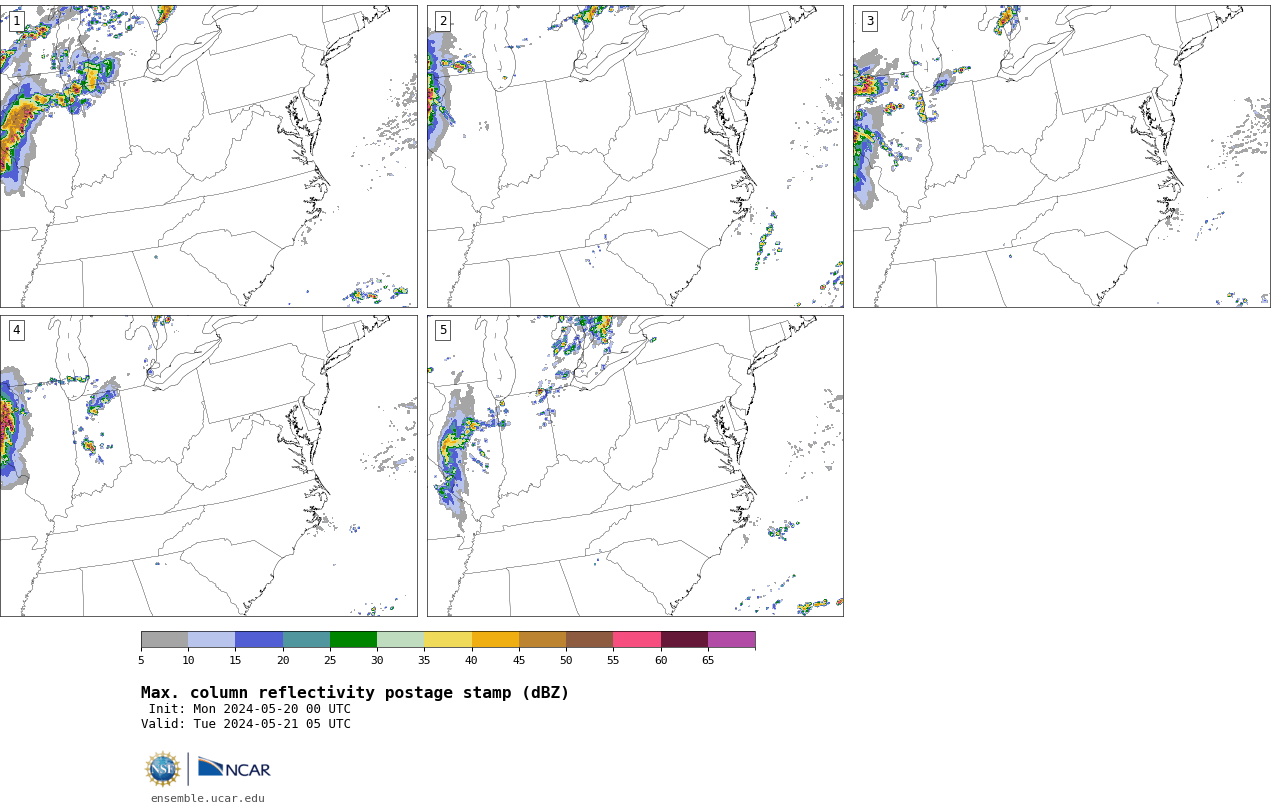Viewport: 1280px width, 809px height.
Task: Click the 35 tick label on colorbar
Action: coord(424,660)
